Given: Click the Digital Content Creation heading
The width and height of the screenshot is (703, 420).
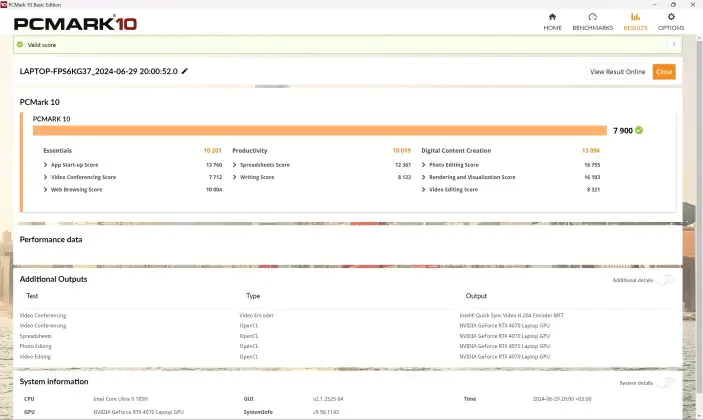Looking at the screenshot, I should (x=456, y=151).
